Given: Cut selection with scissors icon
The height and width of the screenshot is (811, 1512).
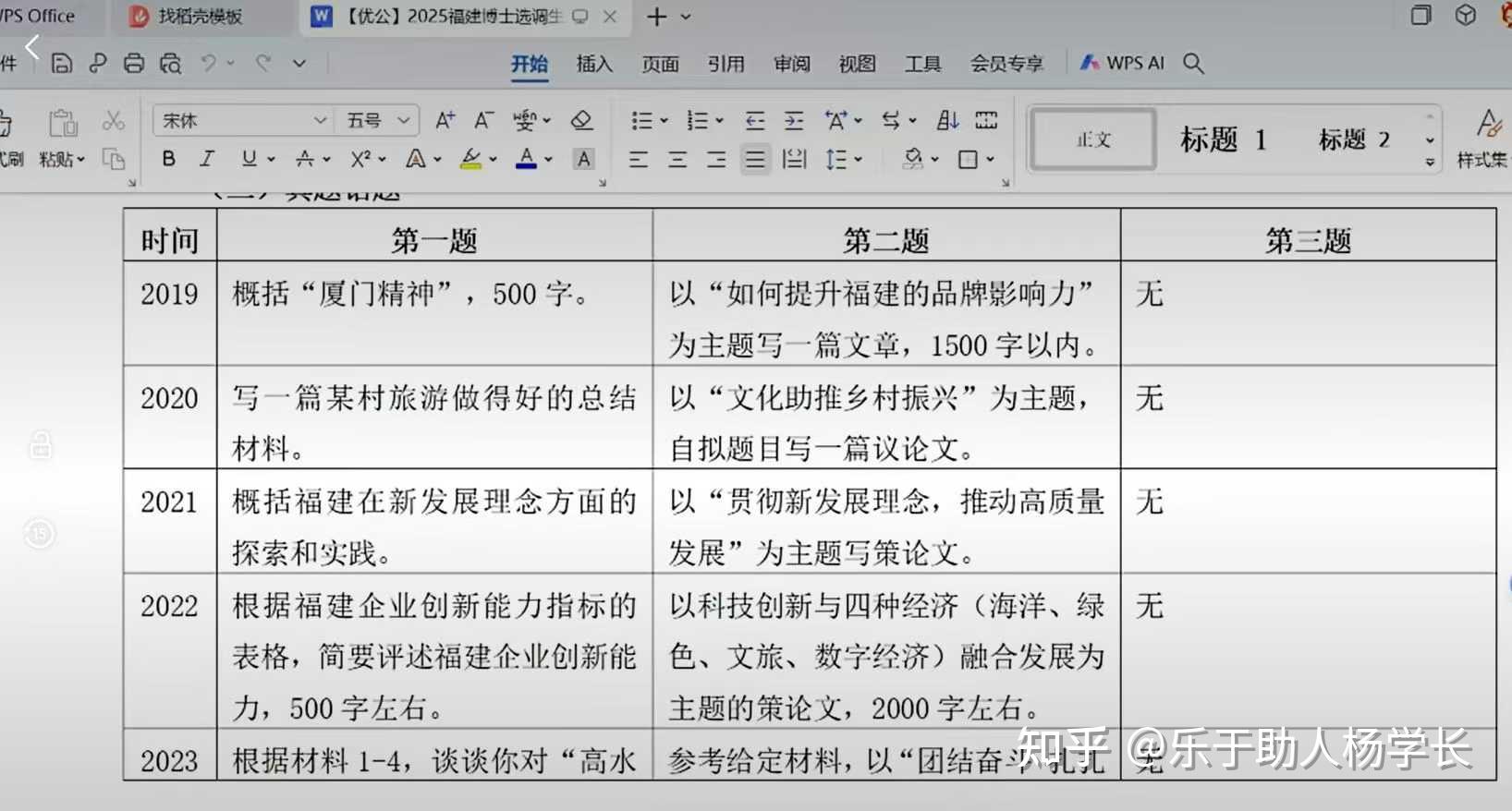Looking at the screenshot, I should coord(114,121).
